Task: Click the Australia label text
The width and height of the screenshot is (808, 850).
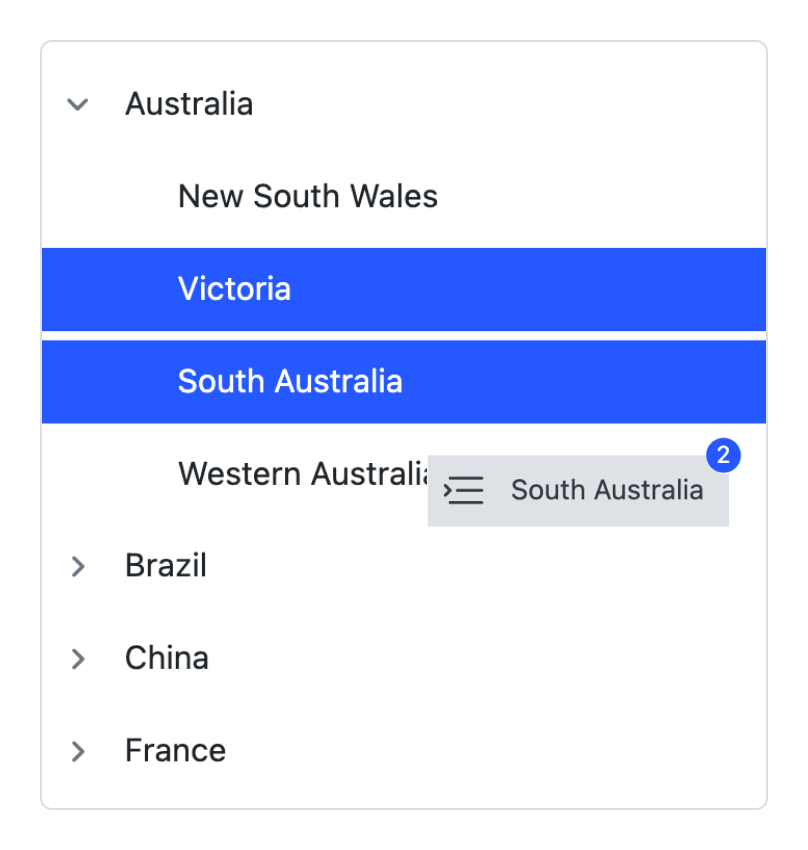Action: (x=189, y=104)
